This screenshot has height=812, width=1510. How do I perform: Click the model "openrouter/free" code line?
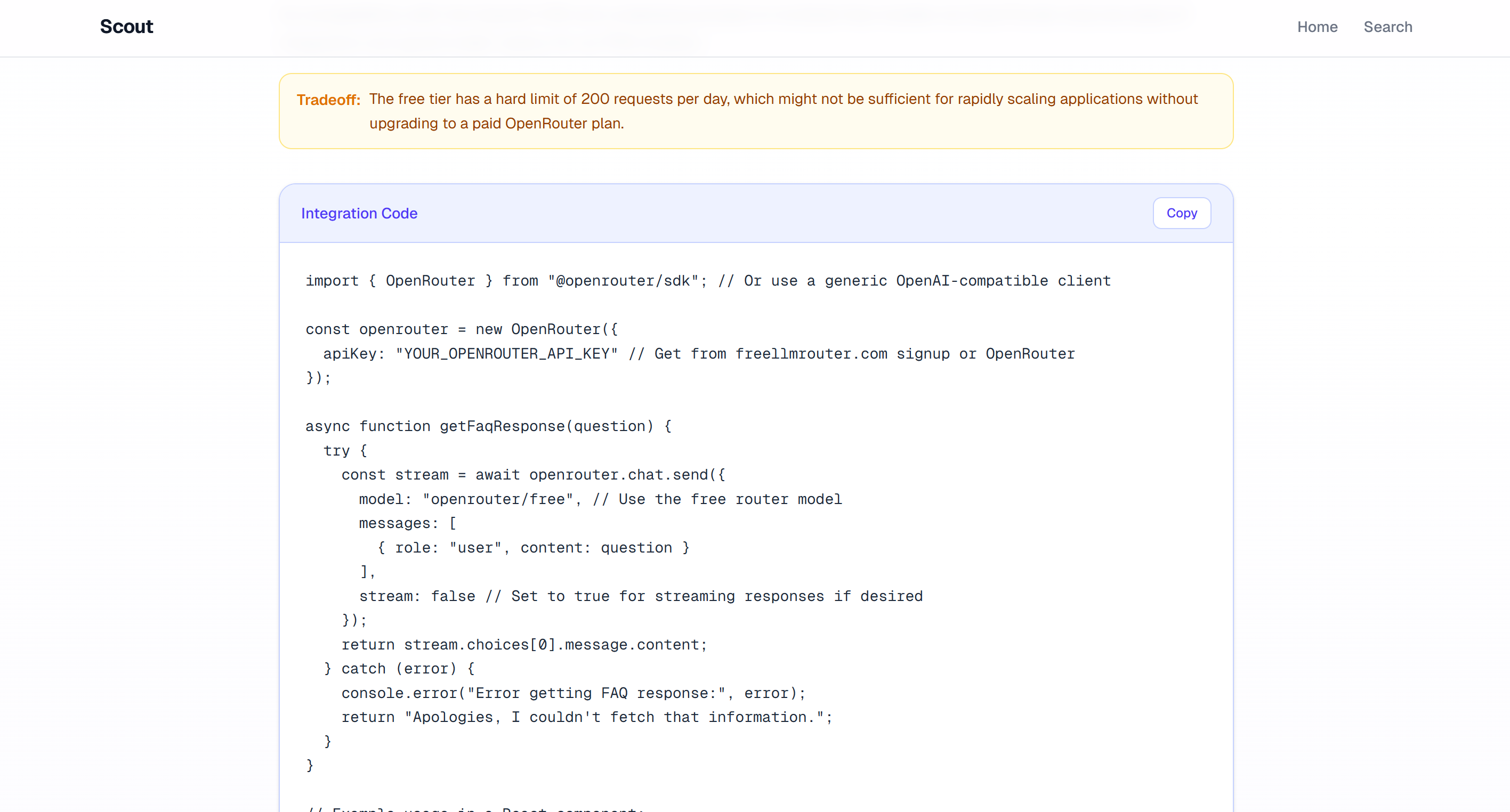pyautogui.click(x=600, y=499)
